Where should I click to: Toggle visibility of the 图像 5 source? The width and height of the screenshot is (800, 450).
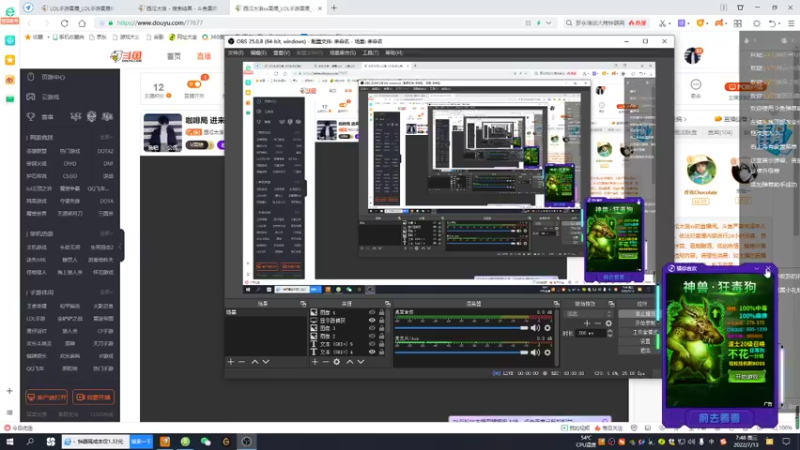pos(372,312)
